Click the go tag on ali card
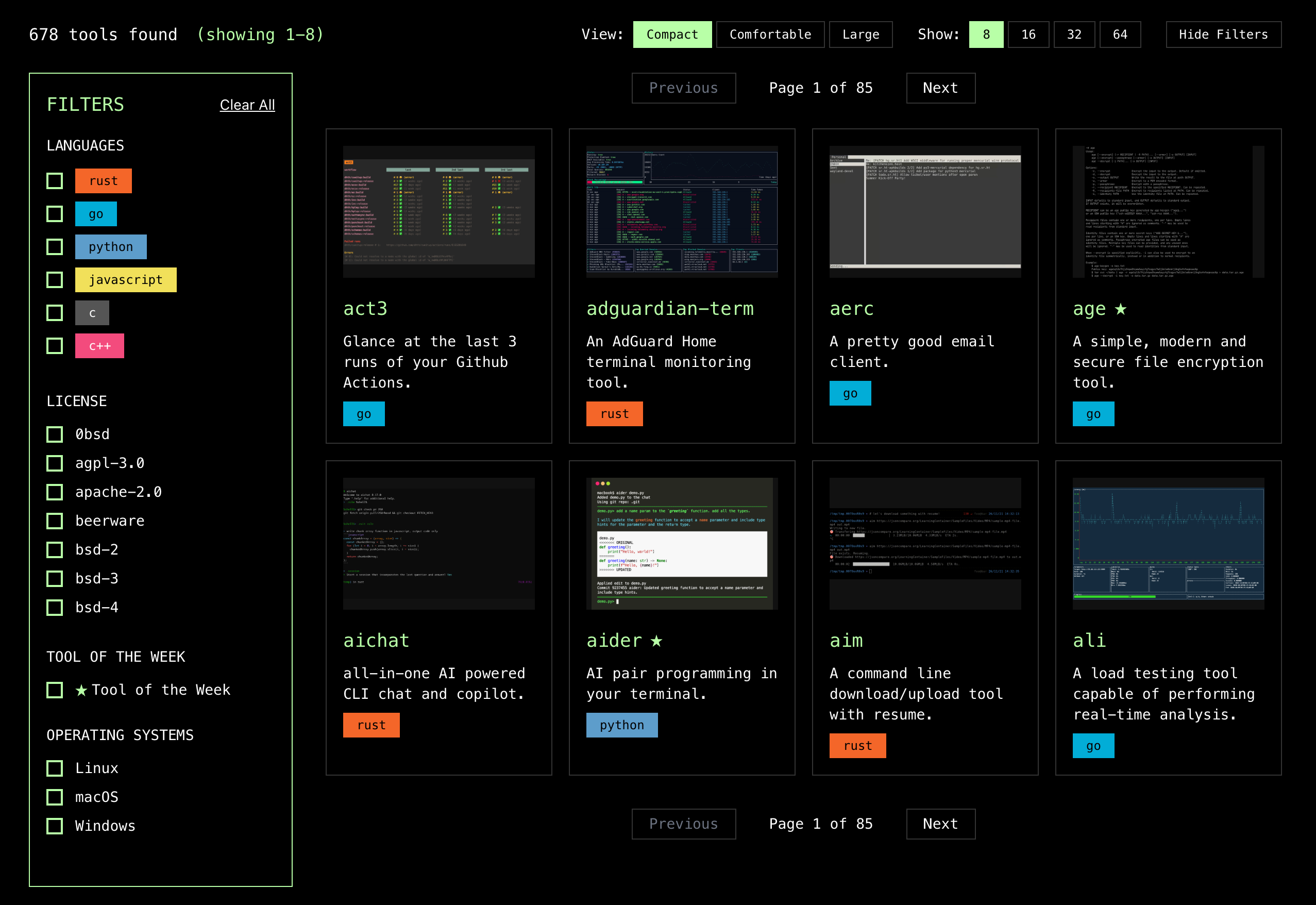 [x=1093, y=746]
